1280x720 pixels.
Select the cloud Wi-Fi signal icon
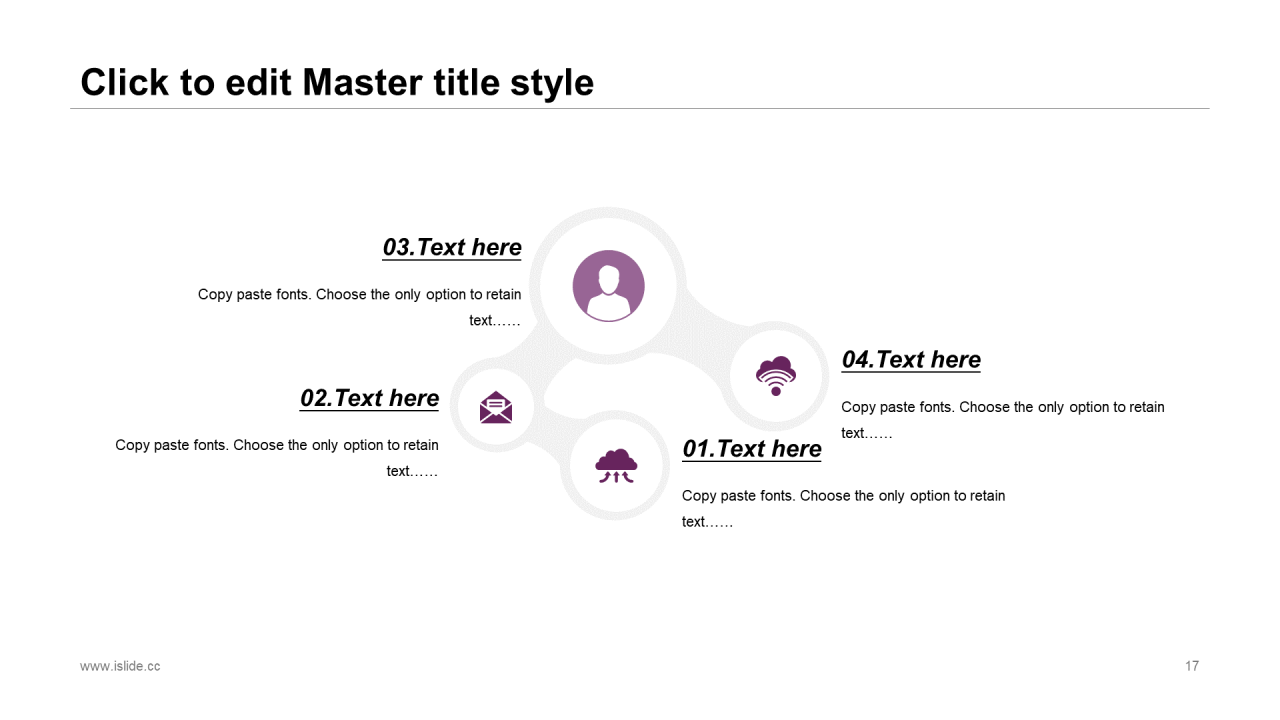pyautogui.click(x=776, y=376)
